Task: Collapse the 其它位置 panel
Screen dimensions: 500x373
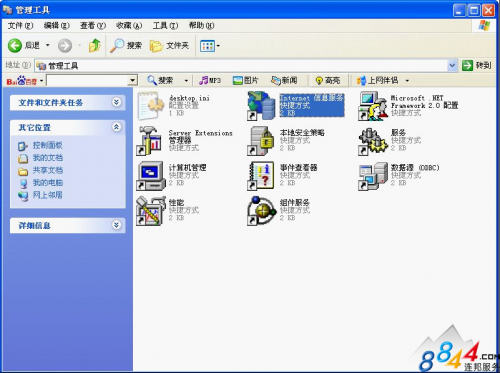Action: point(116,127)
